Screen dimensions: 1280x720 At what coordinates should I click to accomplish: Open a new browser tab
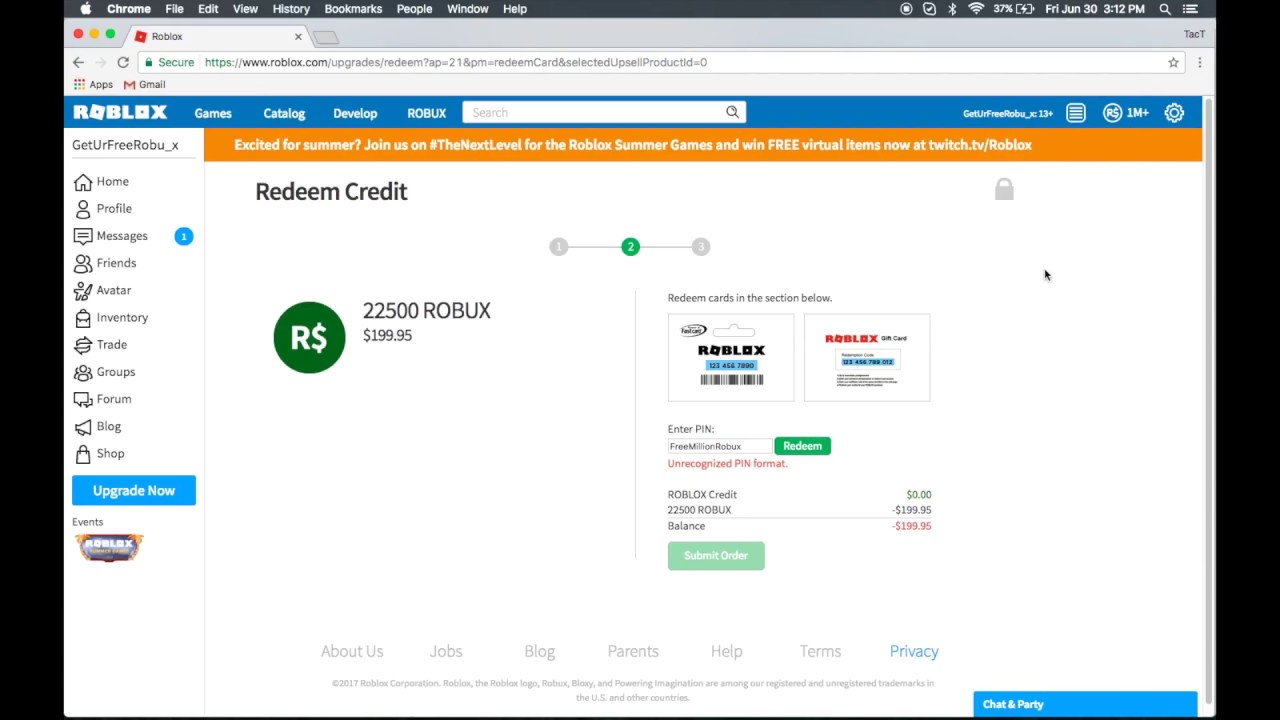coord(326,37)
